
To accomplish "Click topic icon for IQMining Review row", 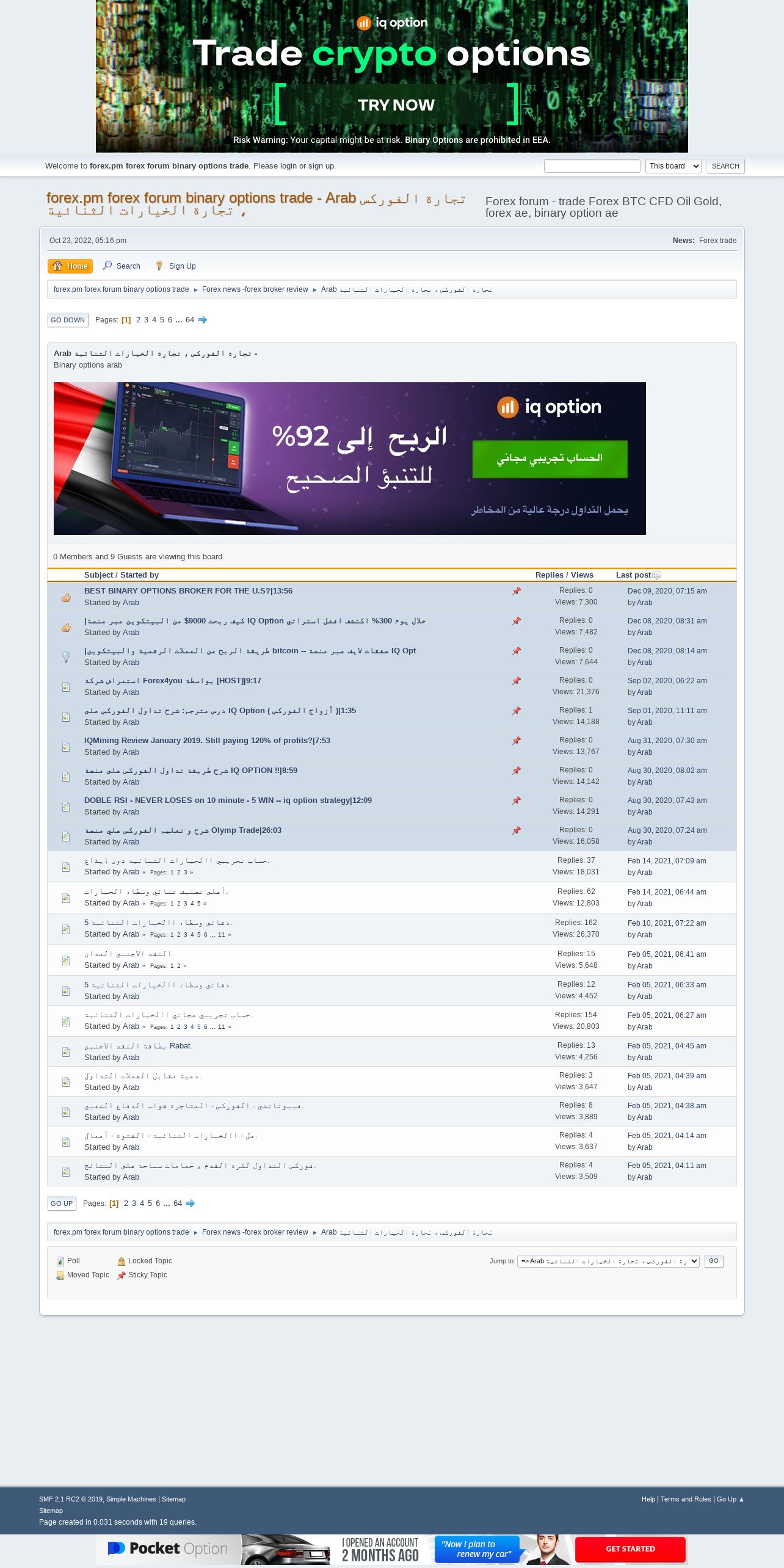I will point(66,747).
